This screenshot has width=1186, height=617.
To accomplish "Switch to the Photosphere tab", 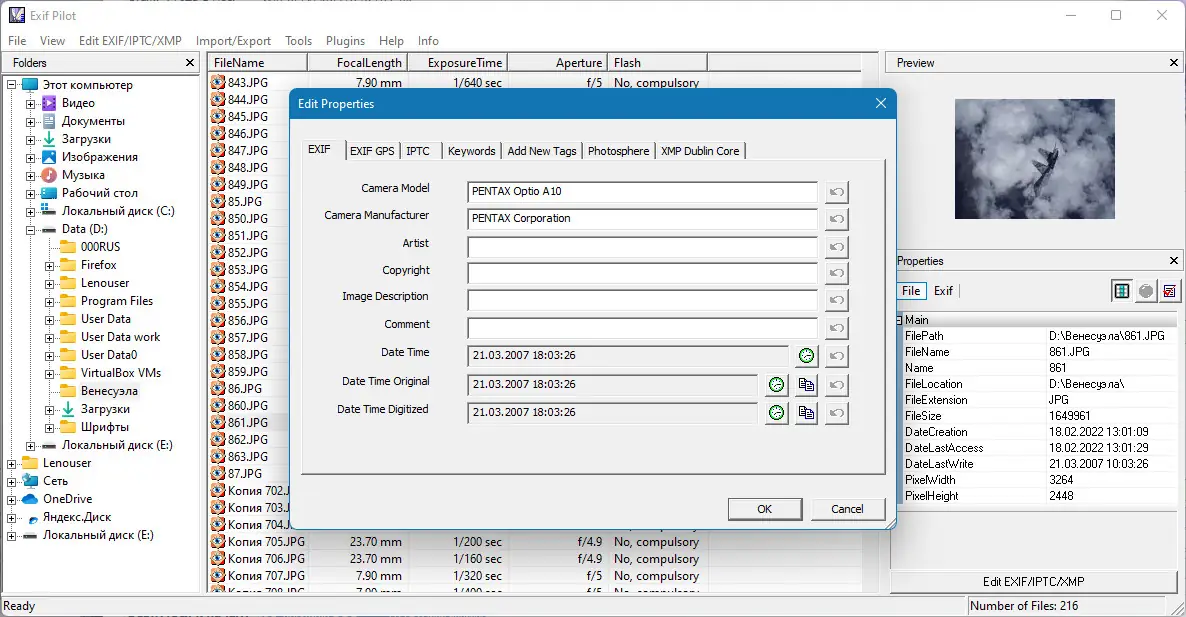I will 618,151.
